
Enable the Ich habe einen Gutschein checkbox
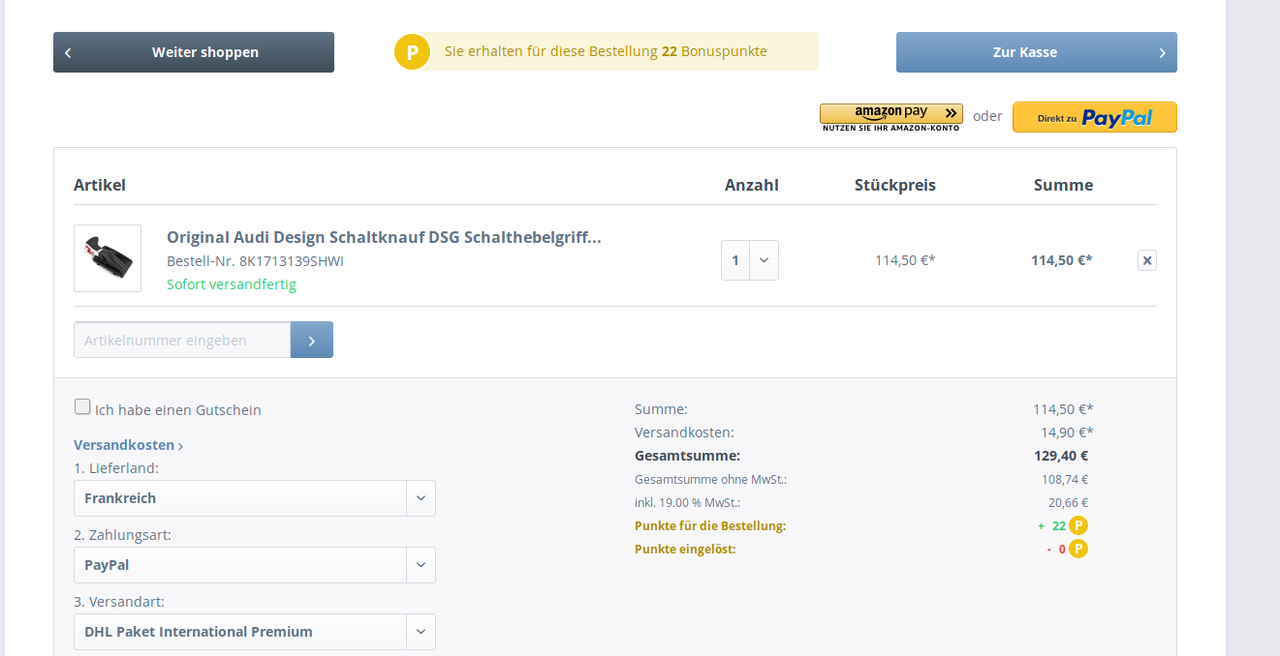click(x=82, y=407)
